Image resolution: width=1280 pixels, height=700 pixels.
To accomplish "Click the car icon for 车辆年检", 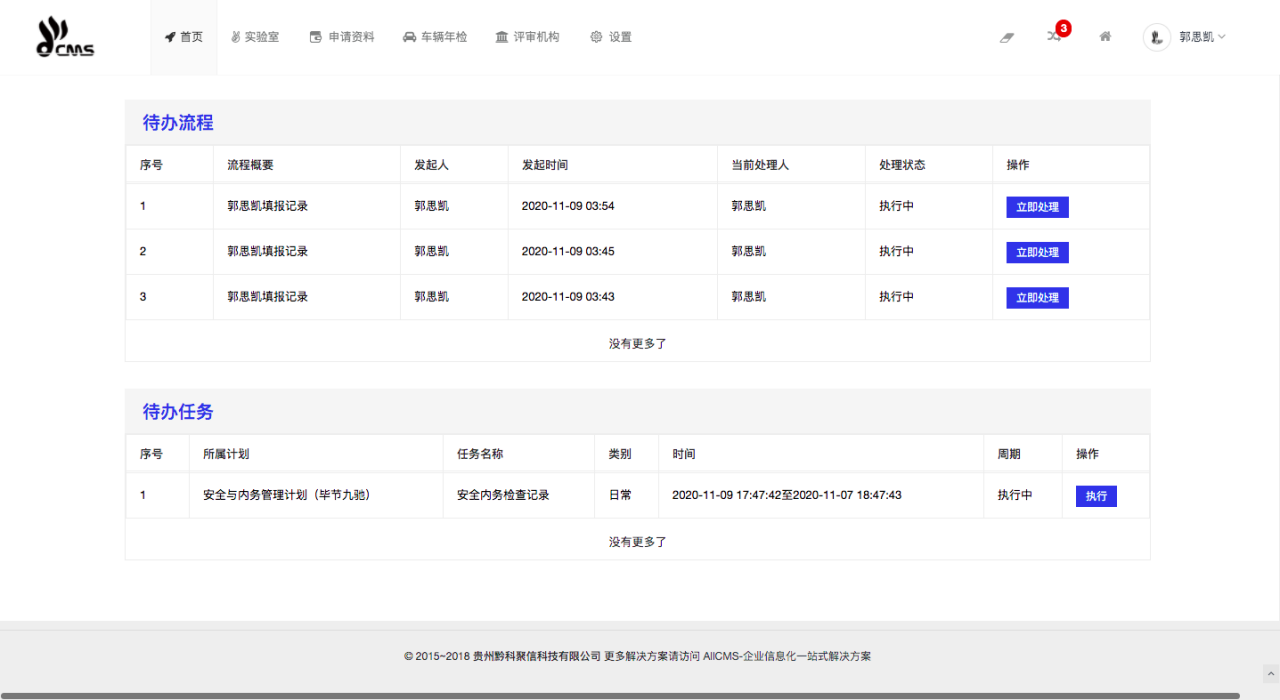I will [x=409, y=37].
